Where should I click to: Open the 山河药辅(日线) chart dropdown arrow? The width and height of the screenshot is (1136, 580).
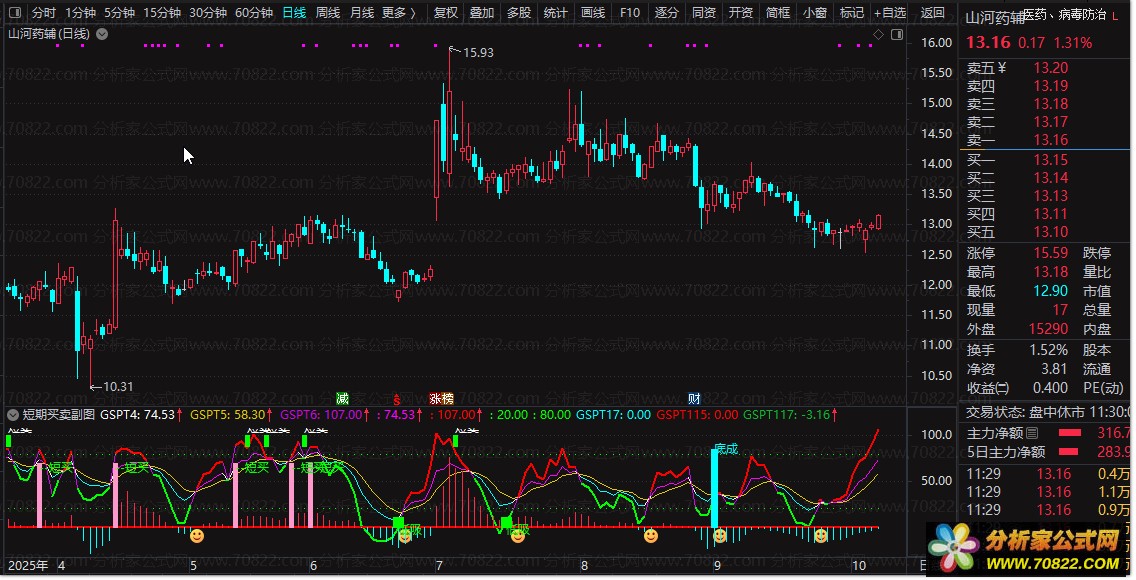[103, 34]
